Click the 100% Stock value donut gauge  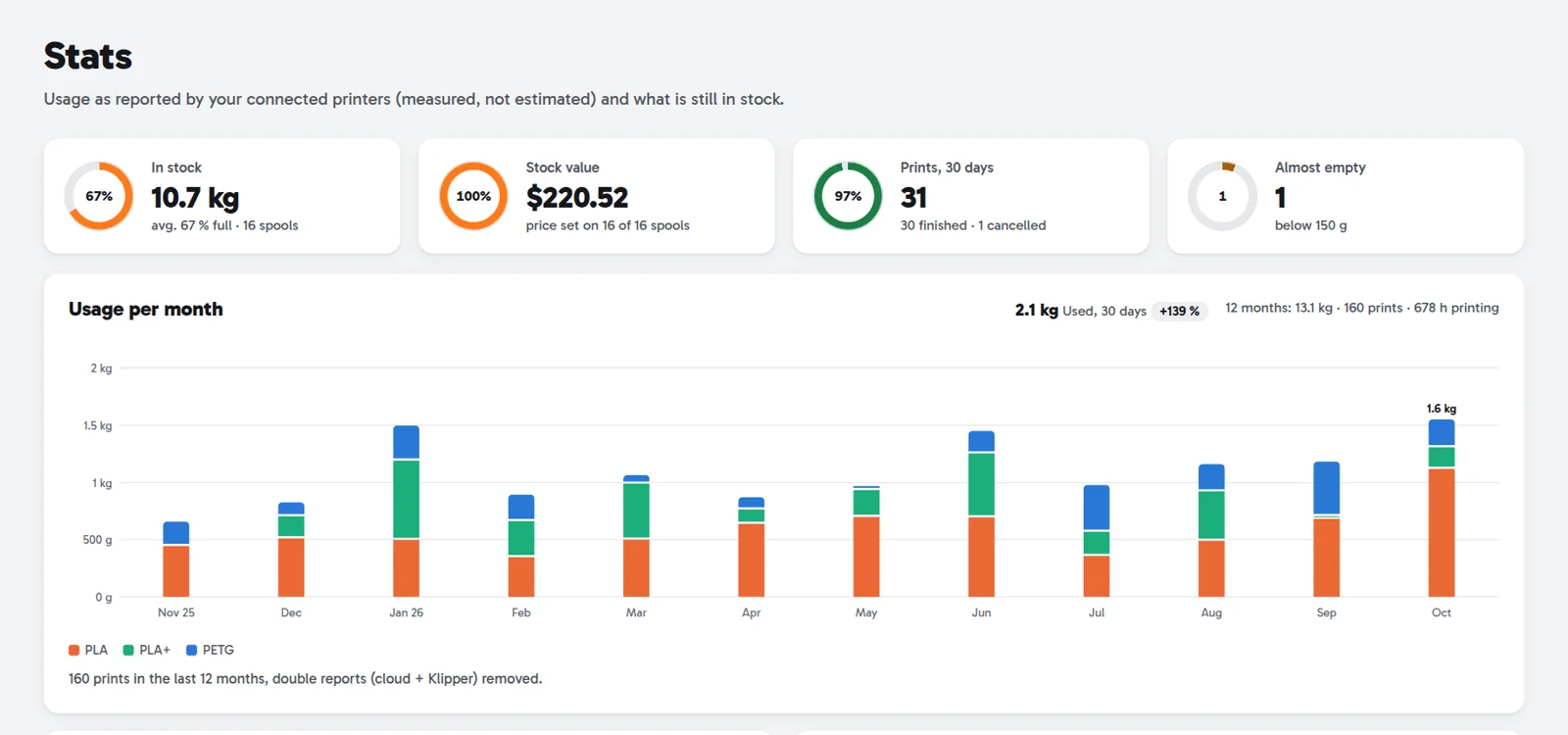[473, 196]
